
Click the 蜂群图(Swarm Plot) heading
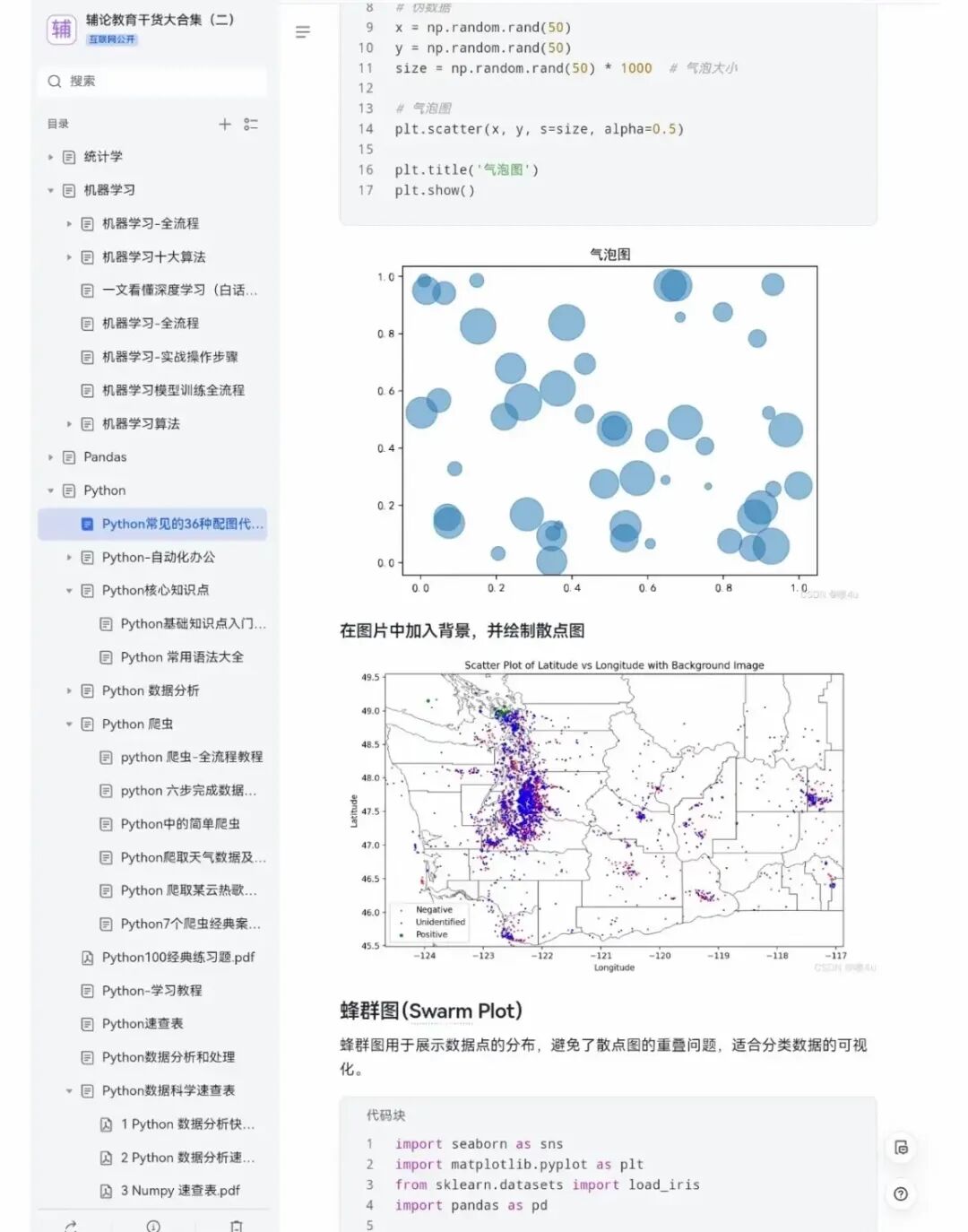(x=431, y=1011)
